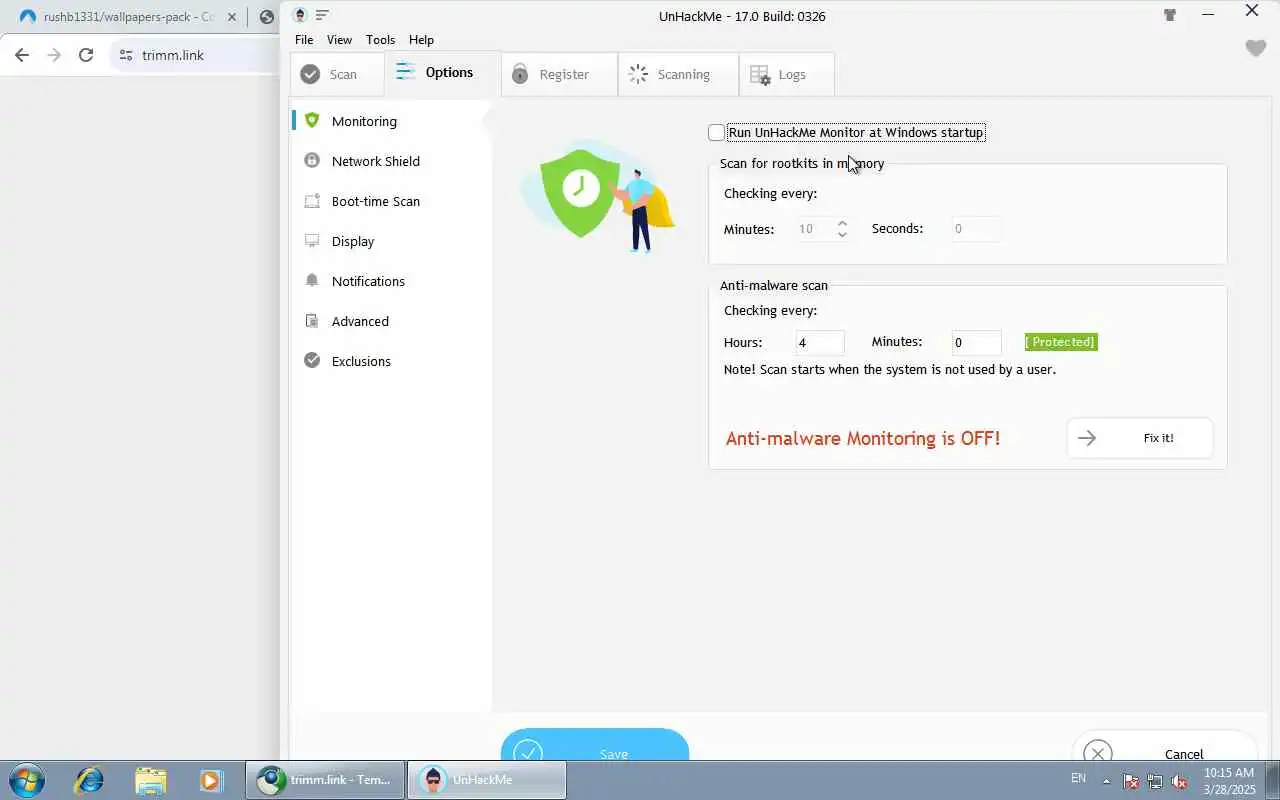The height and width of the screenshot is (800, 1280).
Task: Click the browser reload icon
Action: point(86,55)
